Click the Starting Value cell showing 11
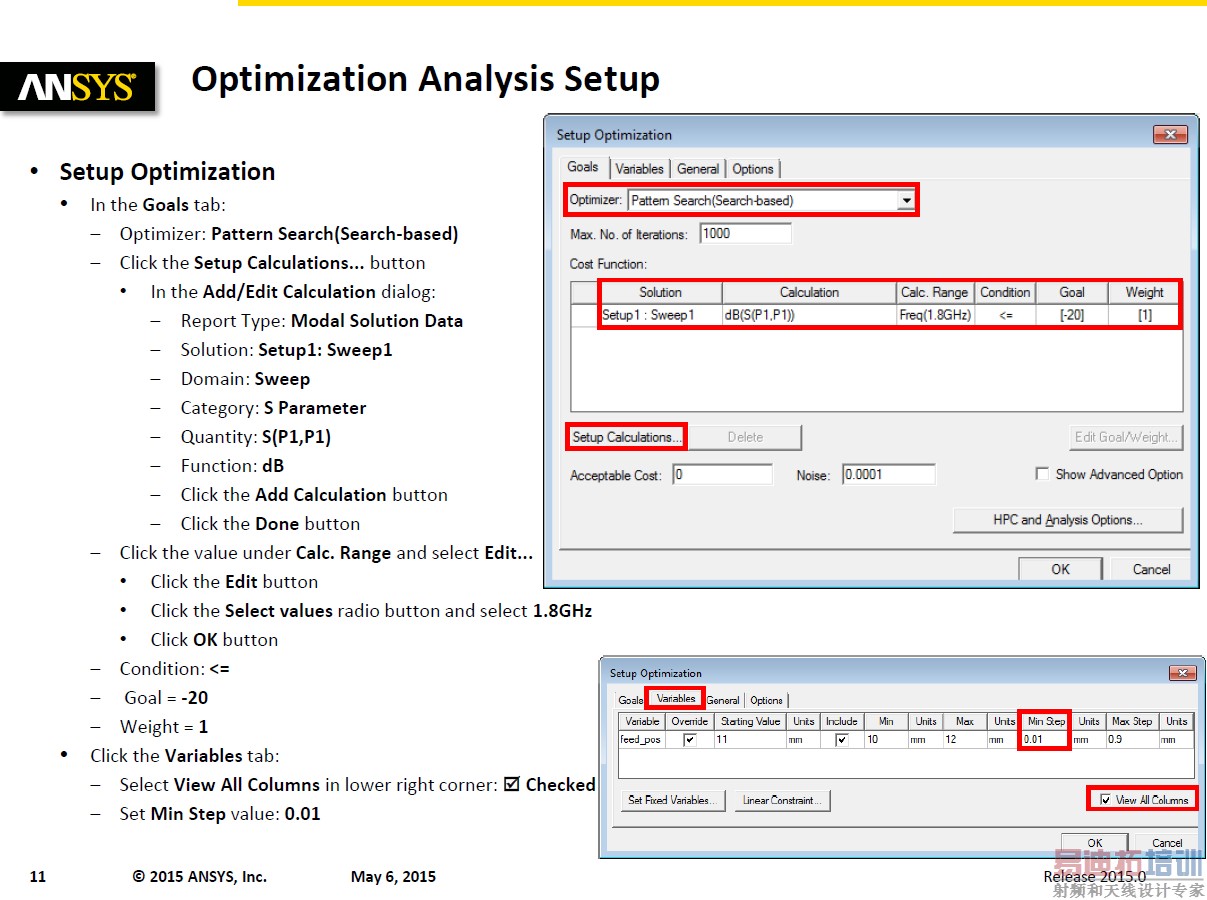Viewport: 1207px width, 900px height. click(750, 740)
